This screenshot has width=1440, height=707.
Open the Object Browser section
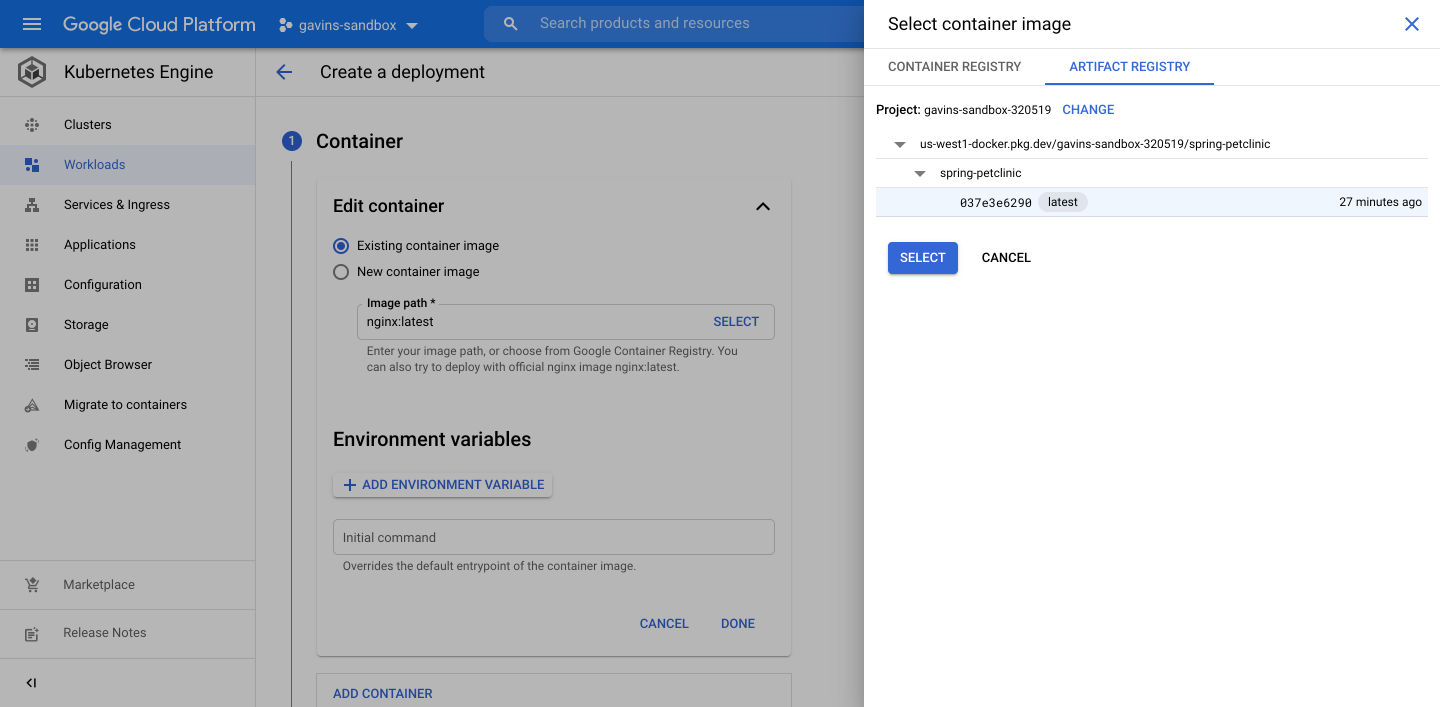point(106,364)
